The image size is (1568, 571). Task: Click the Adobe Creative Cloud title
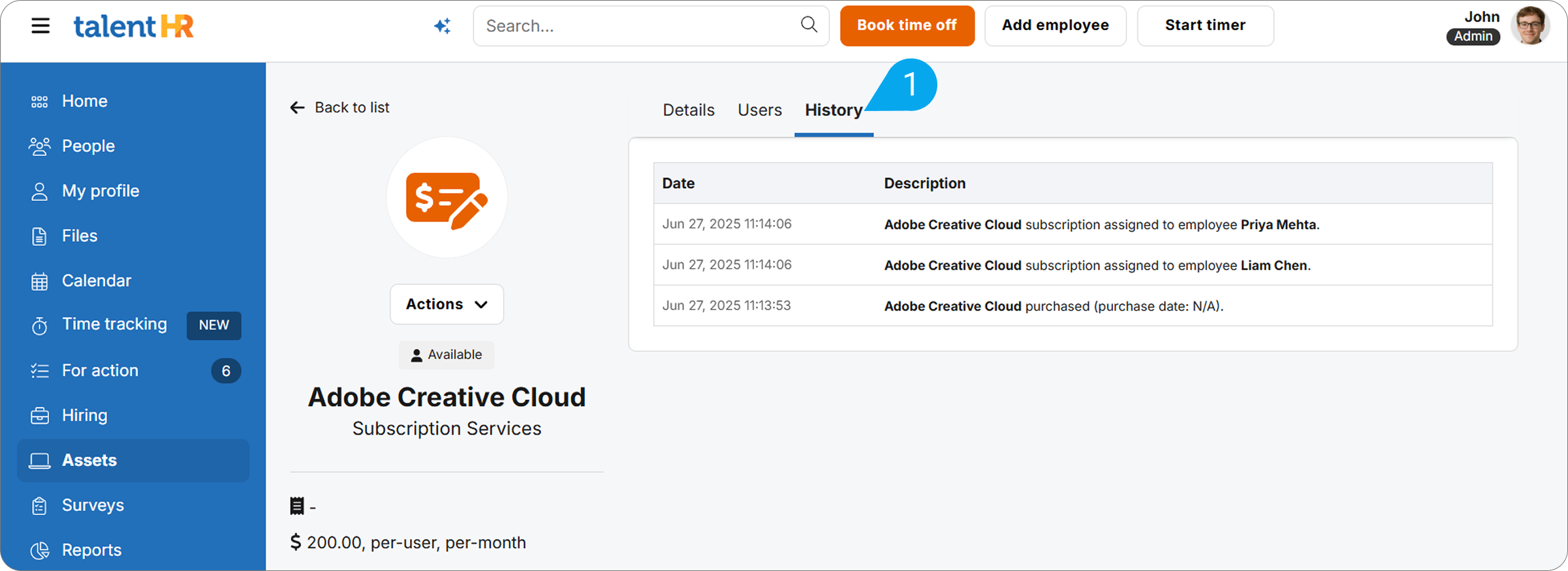(447, 397)
